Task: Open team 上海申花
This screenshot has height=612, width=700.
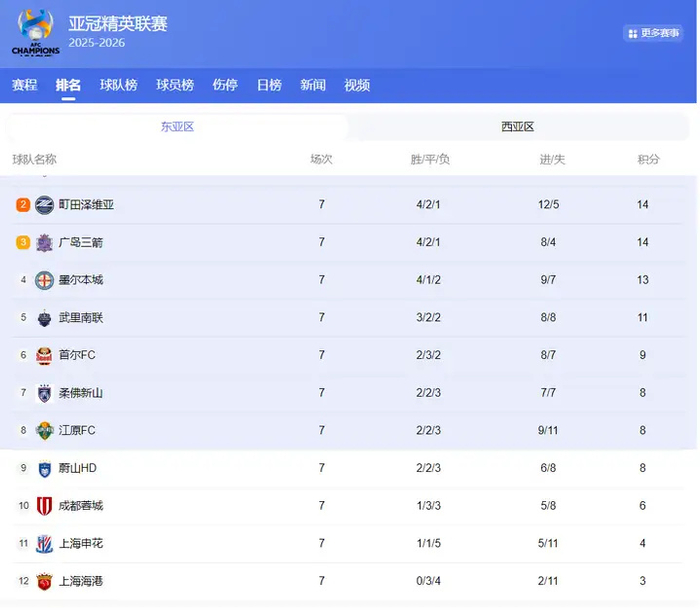Action: (x=81, y=543)
